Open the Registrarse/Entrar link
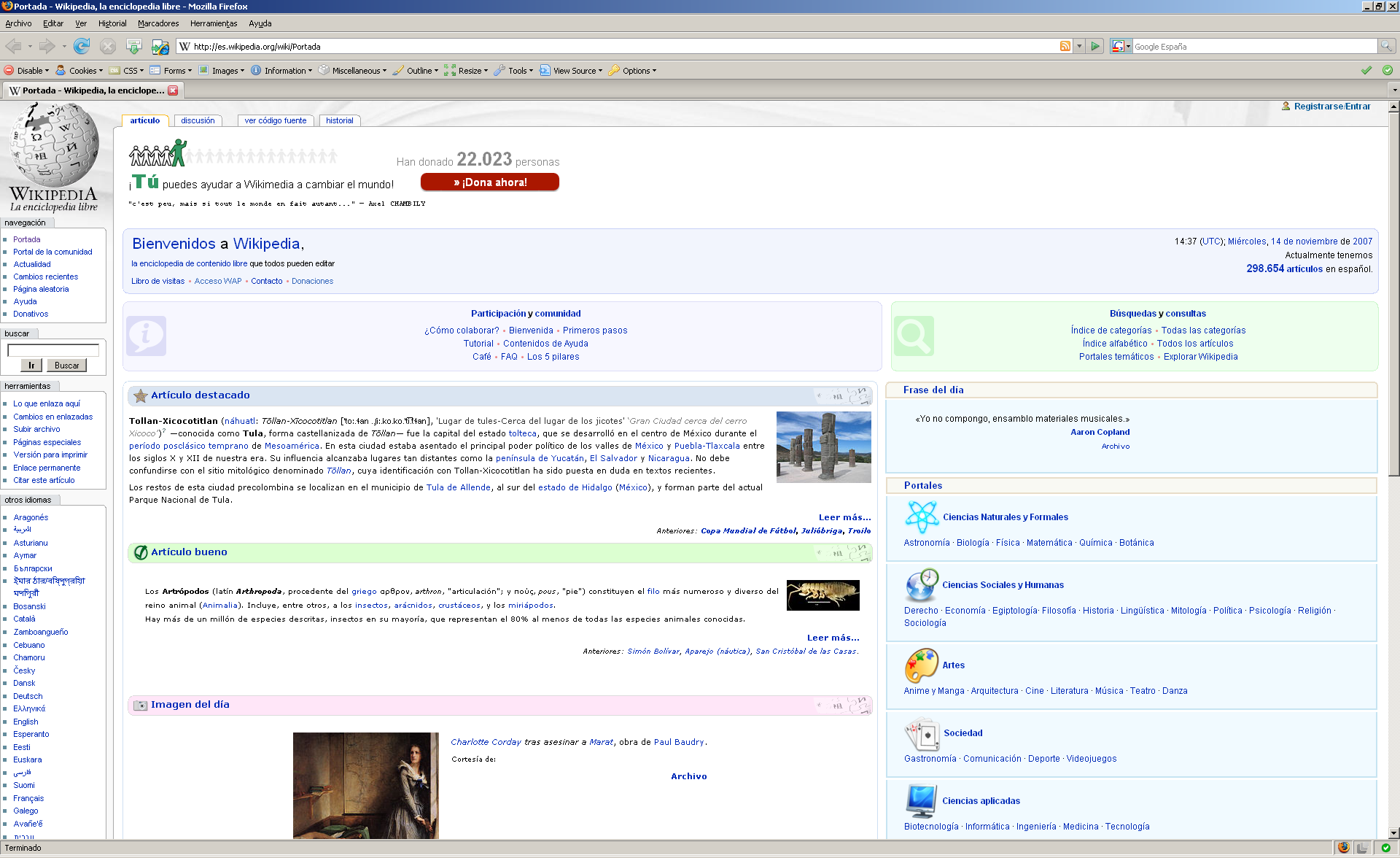The width and height of the screenshot is (1400, 858). [x=1332, y=107]
